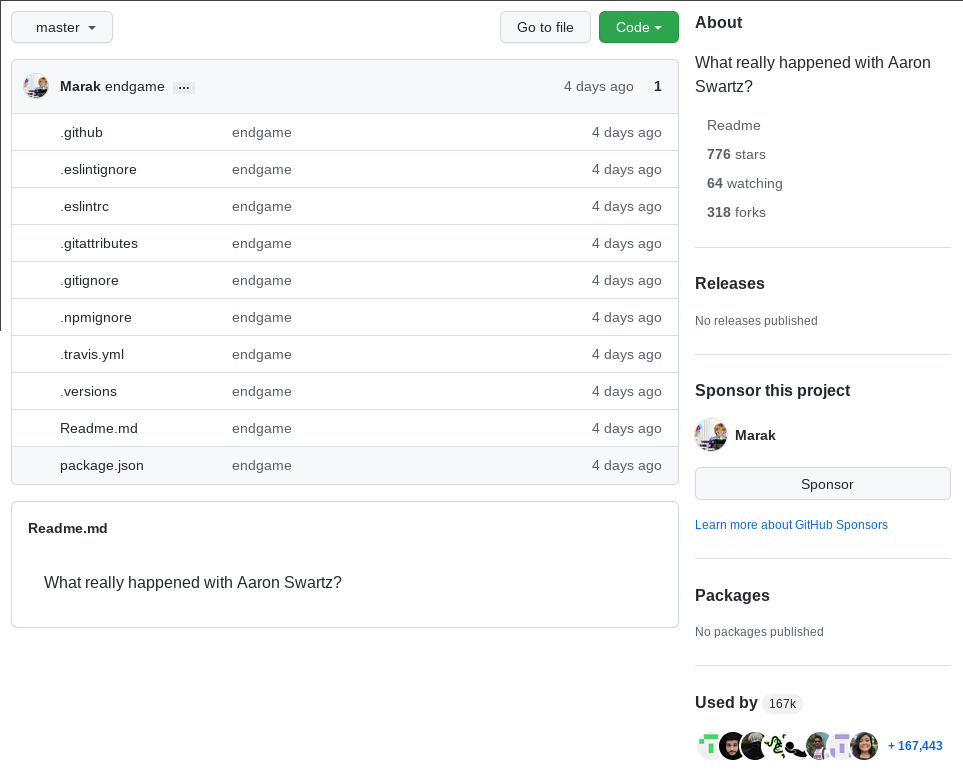
Task: Click the readme text about Aaron Swartz
Action: tap(193, 582)
